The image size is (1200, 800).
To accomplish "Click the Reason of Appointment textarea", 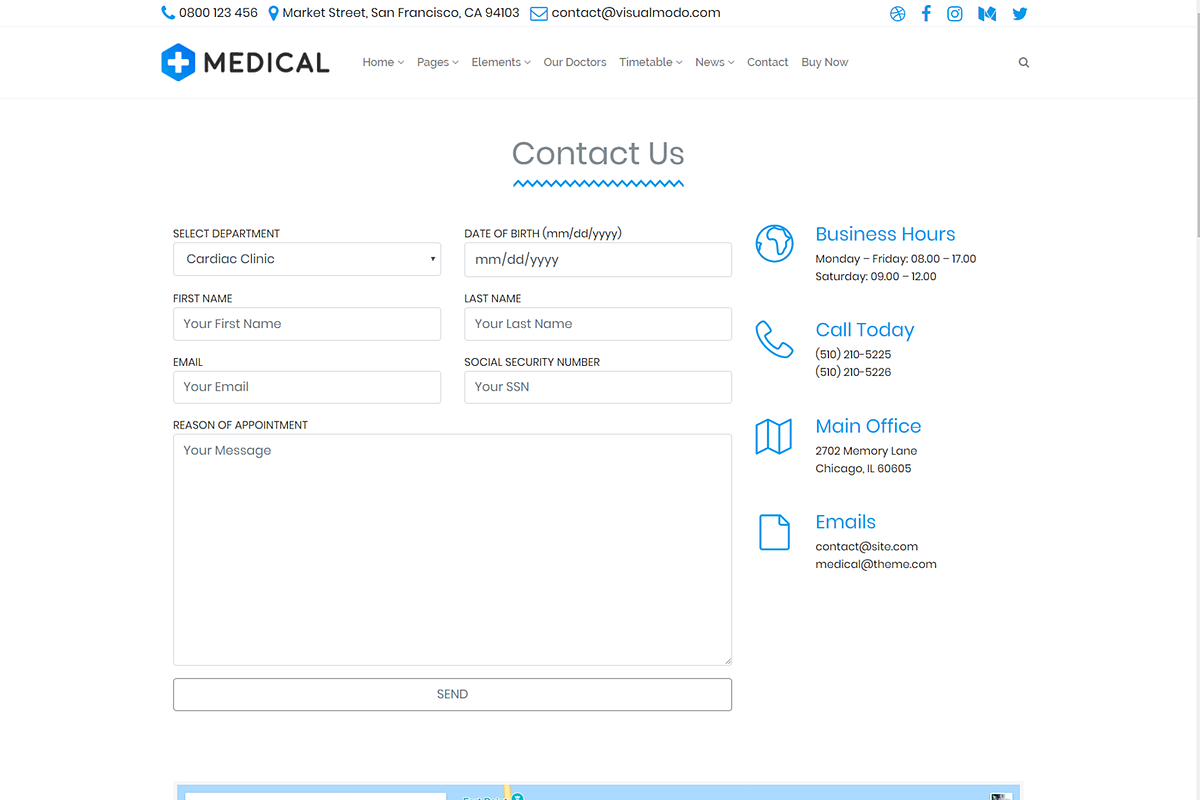I will coord(452,550).
